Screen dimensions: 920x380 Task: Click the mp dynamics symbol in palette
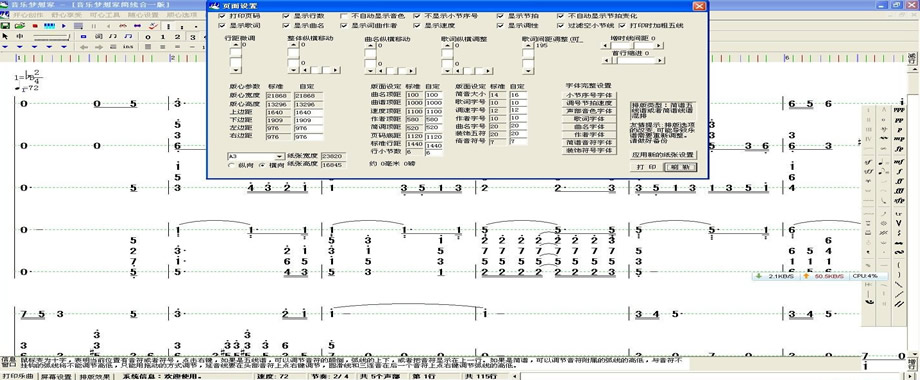898,139
